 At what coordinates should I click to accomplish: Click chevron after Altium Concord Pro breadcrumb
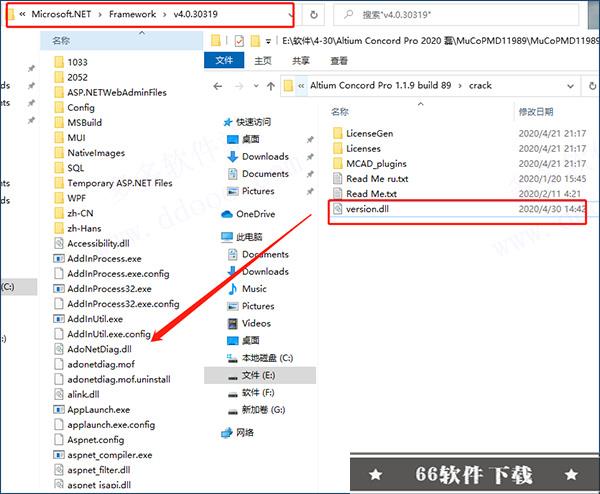(460, 85)
